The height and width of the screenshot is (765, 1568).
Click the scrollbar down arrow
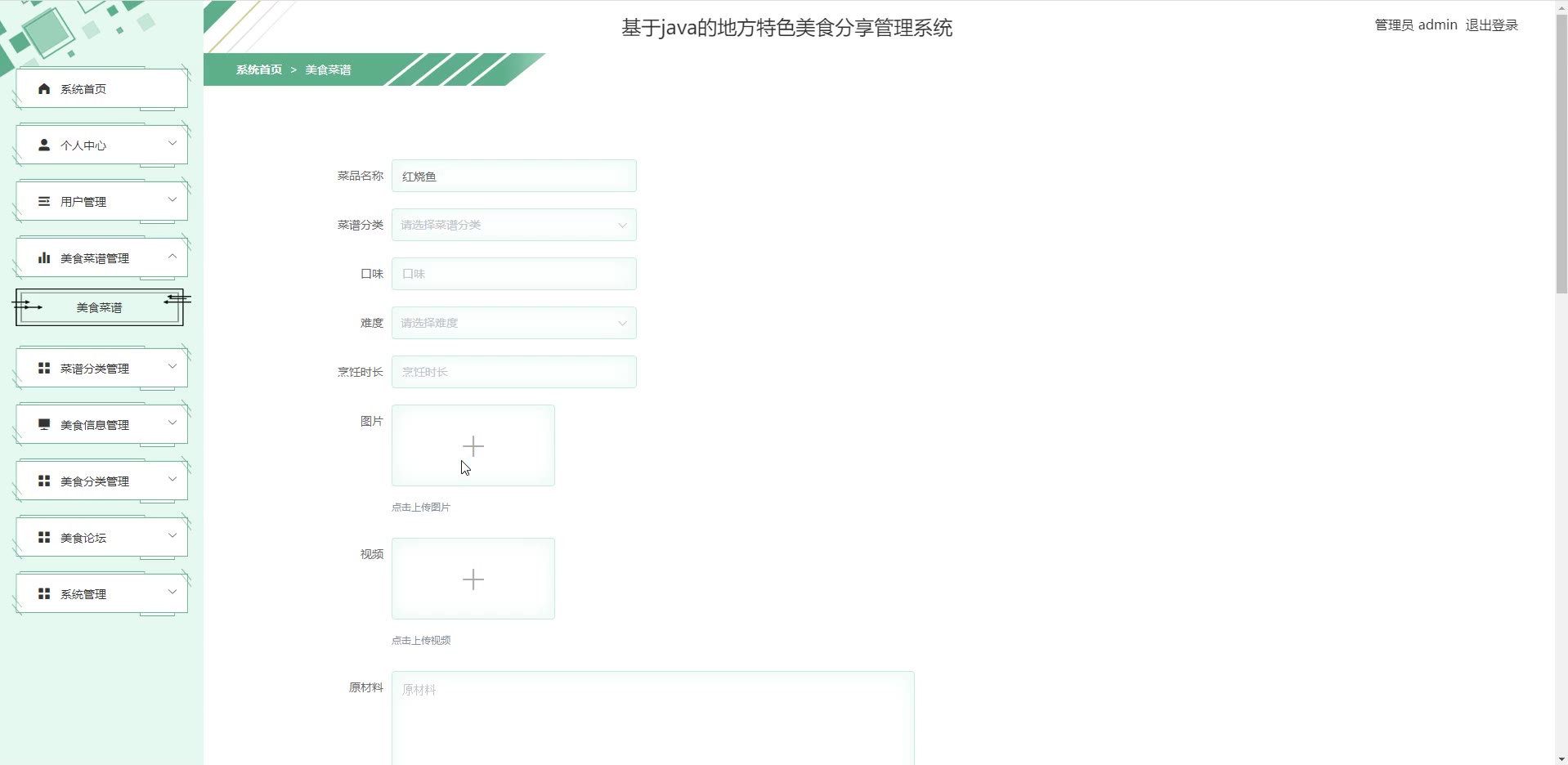[1561, 758]
